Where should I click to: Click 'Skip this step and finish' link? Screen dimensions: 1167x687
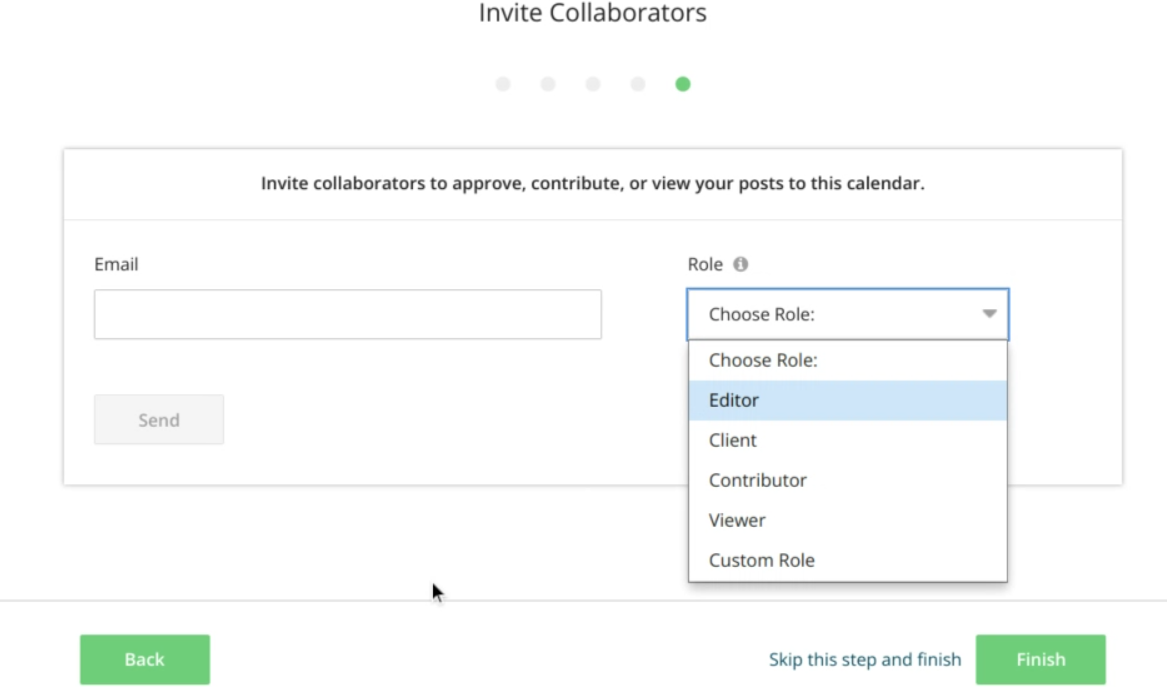click(864, 659)
